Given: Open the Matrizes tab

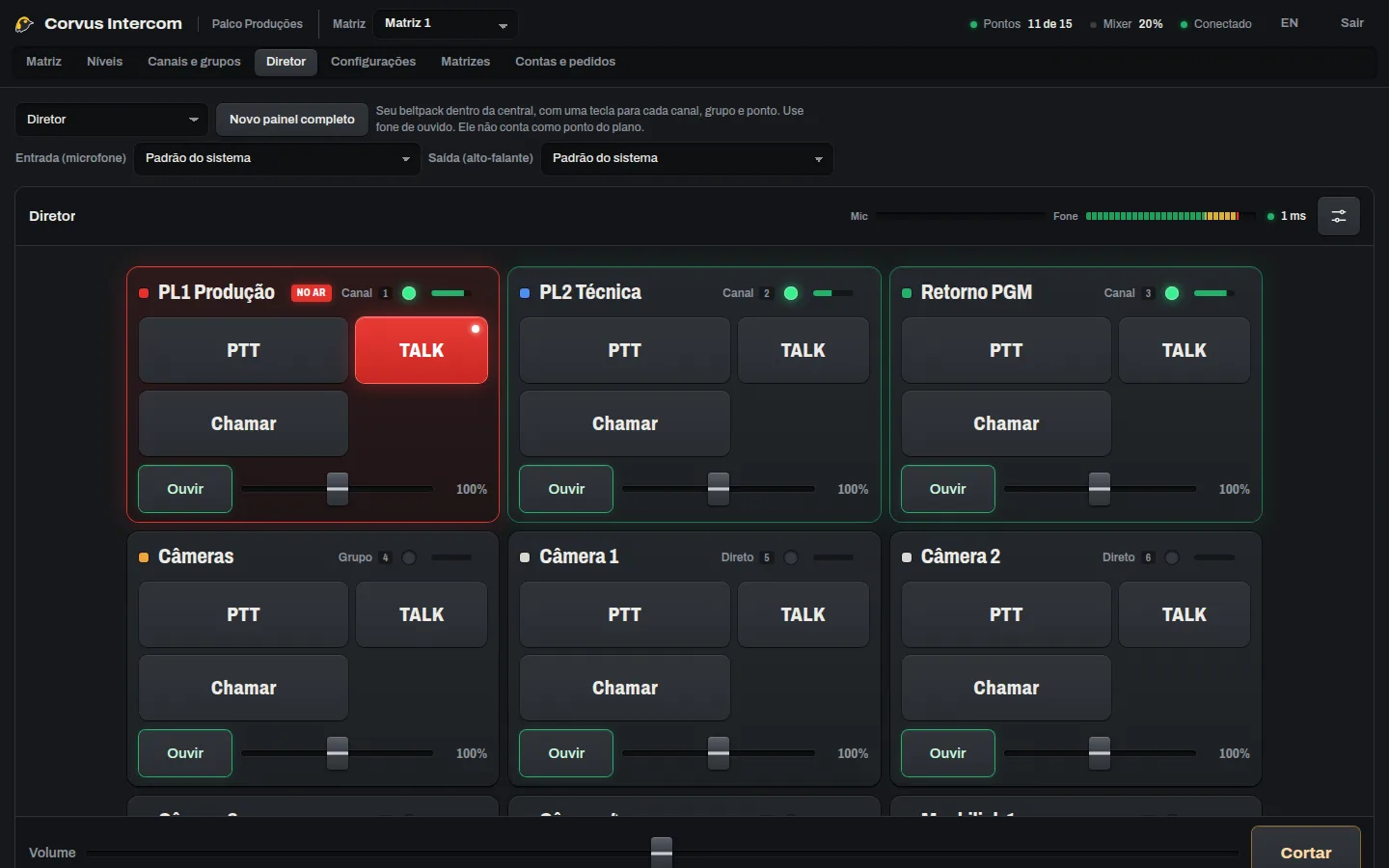Looking at the screenshot, I should tap(465, 62).
